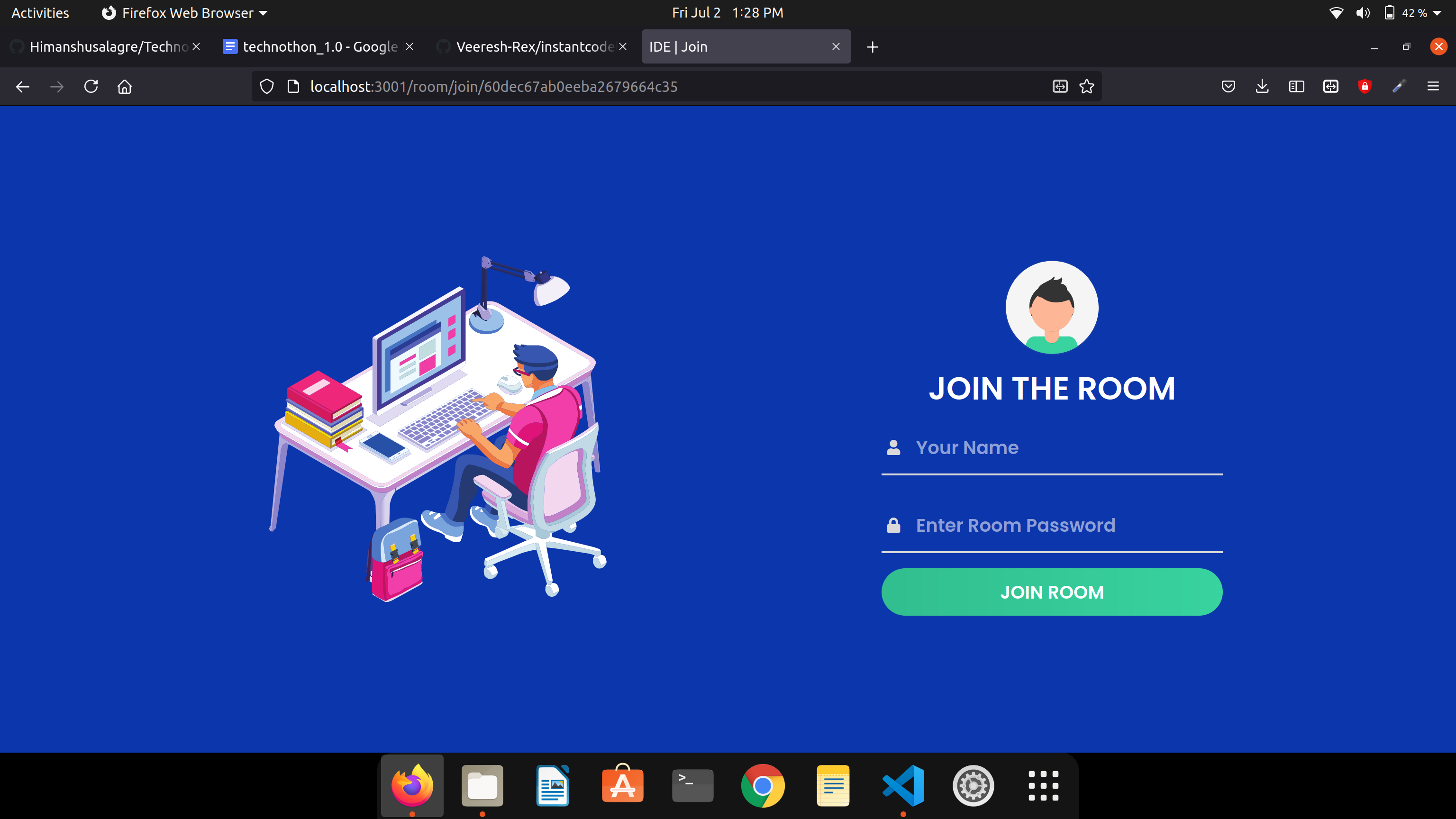Launch Visual Studio Code from dock
1456x819 pixels.
pos(903,786)
